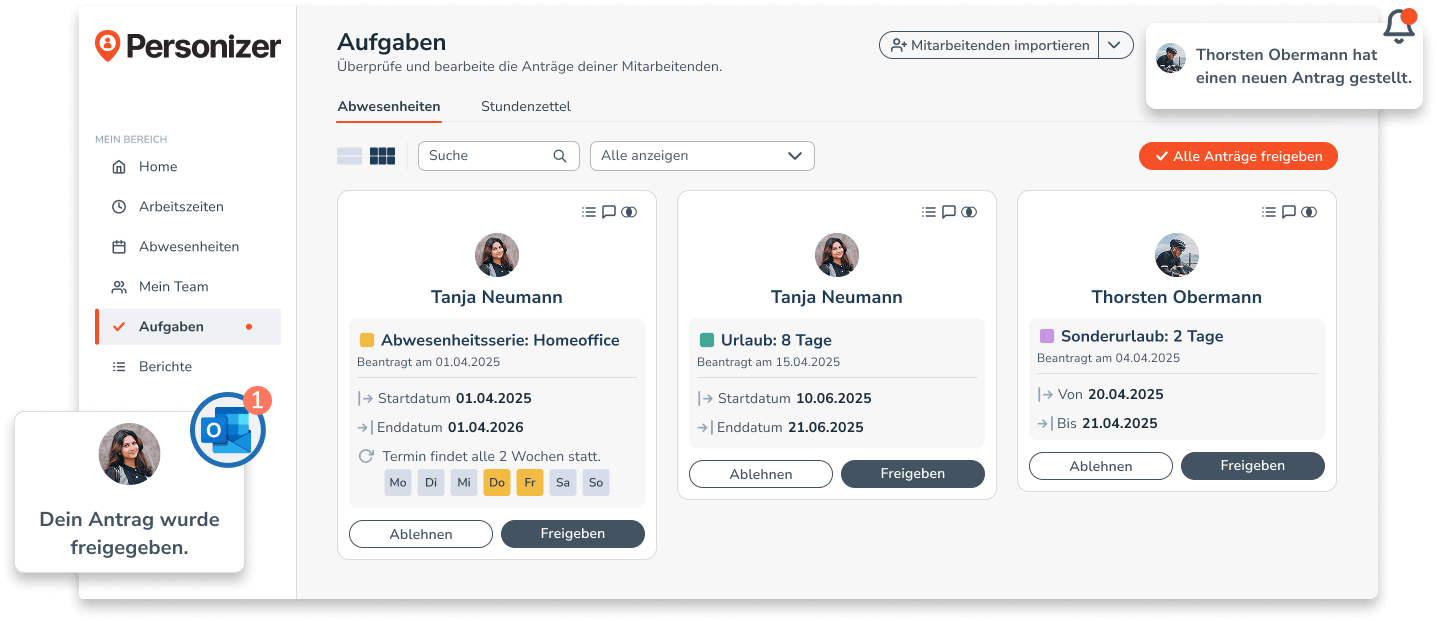This screenshot has width=1437, height=621.
Task: Toggle grid view layout
Action: tap(383, 156)
